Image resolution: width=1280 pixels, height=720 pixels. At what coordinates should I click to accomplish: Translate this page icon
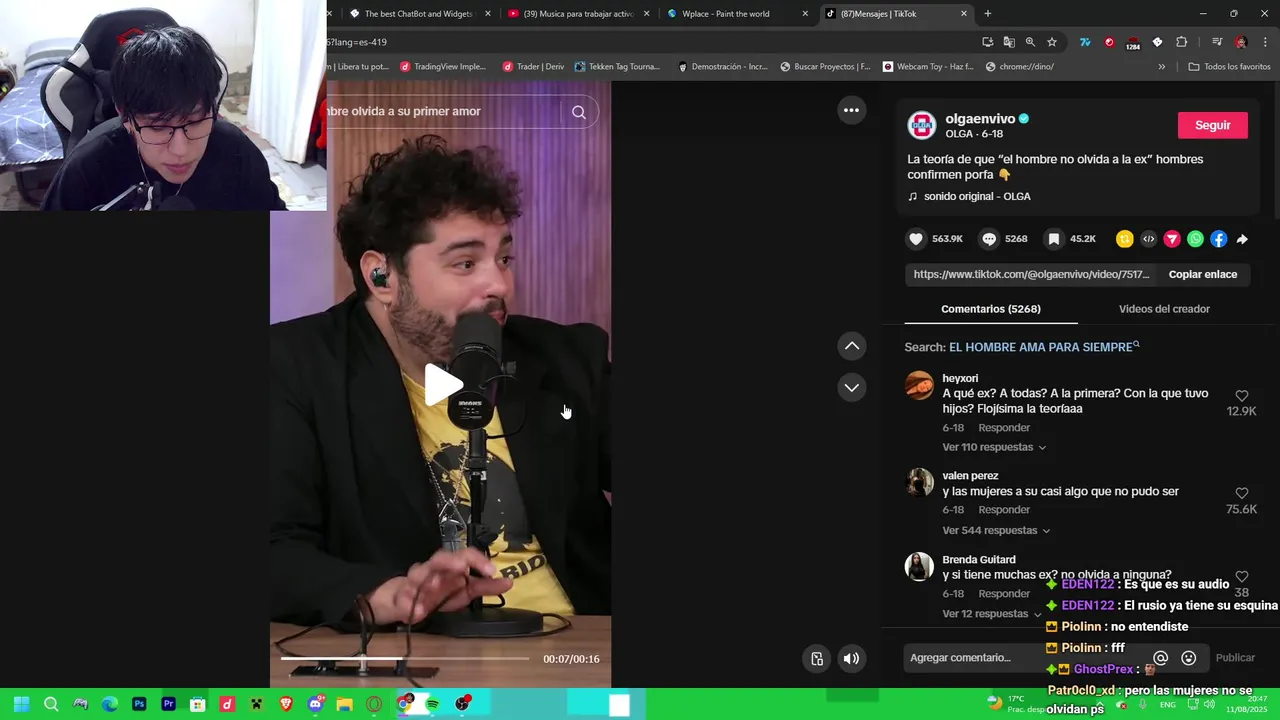pyautogui.click(x=1009, y=42)
